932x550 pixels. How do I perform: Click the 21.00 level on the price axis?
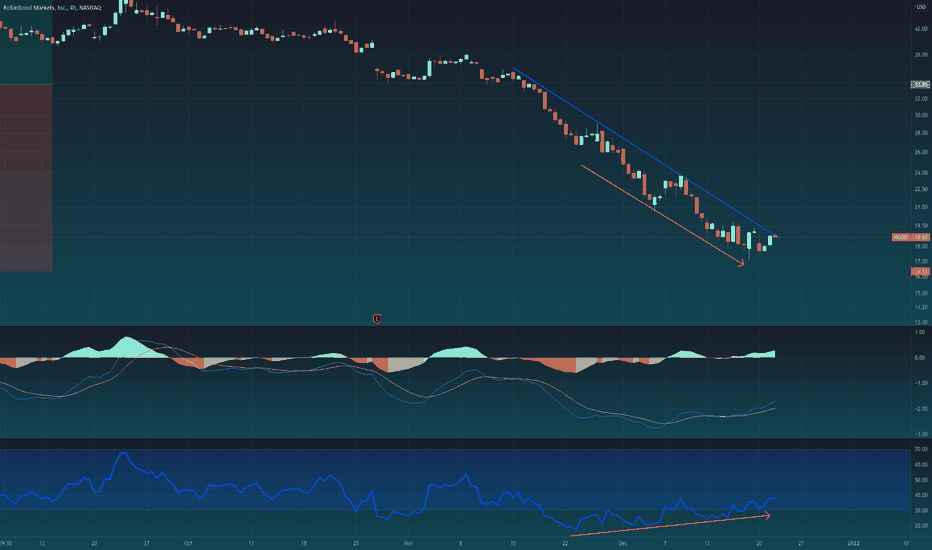[x=921, y=207]
